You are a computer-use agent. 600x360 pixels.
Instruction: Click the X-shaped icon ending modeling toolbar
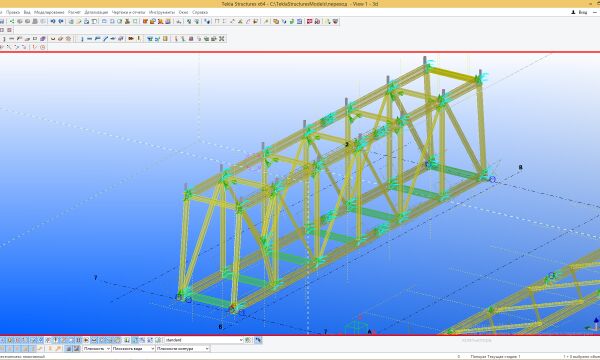222,39
